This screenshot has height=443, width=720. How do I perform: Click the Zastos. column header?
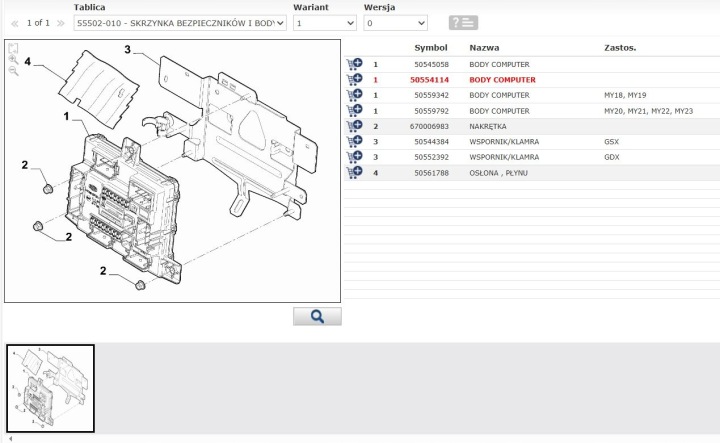[620, 48]
